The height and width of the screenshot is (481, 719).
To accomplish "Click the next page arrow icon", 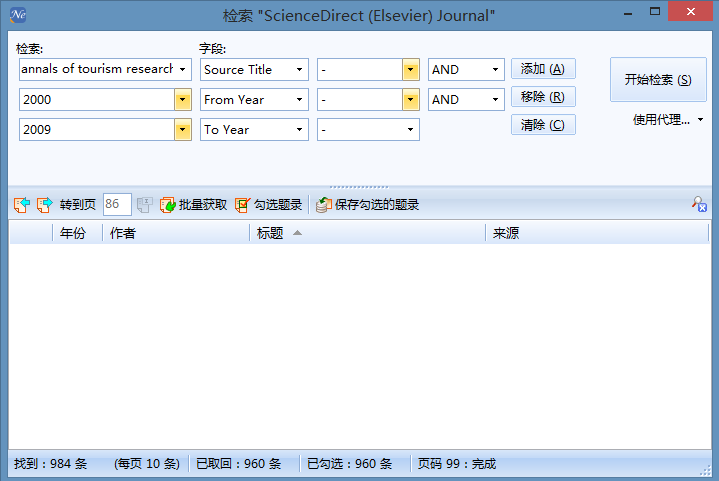I will (x=44, y=205).
